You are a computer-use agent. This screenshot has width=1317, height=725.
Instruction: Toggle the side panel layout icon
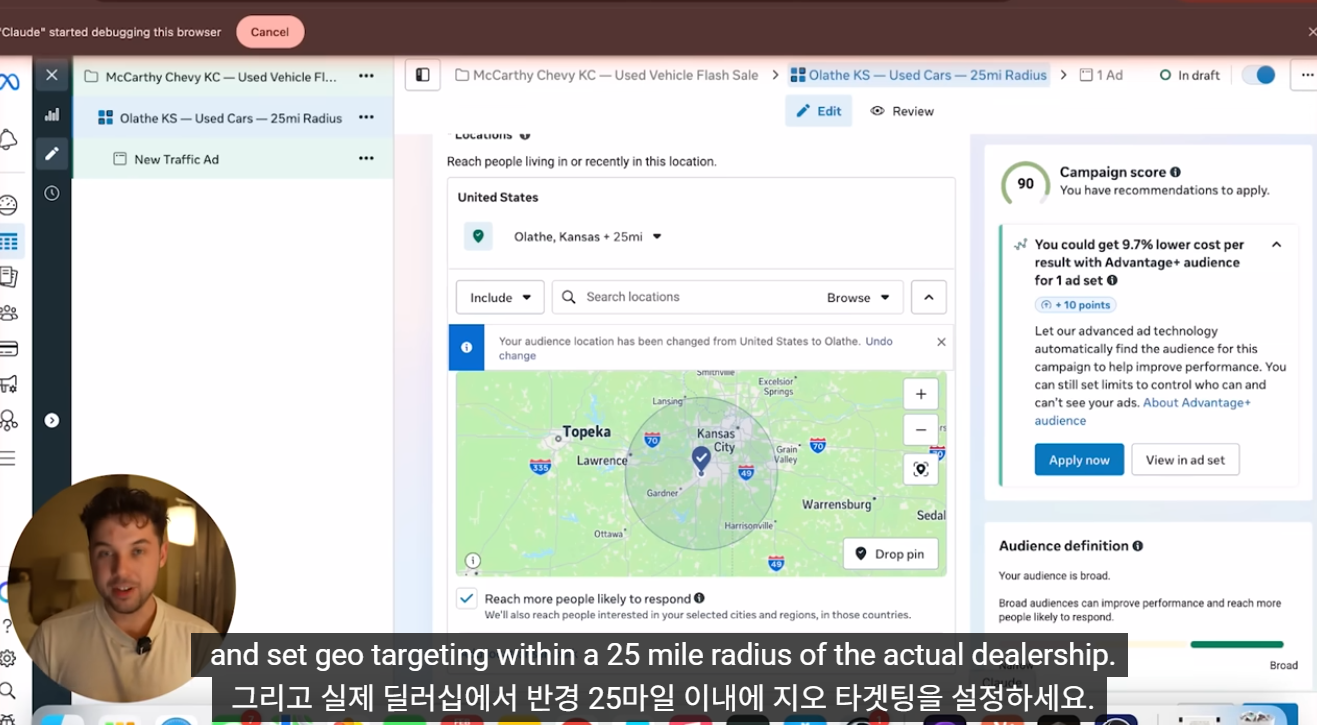pyautogui.click(x=423, y=75)
